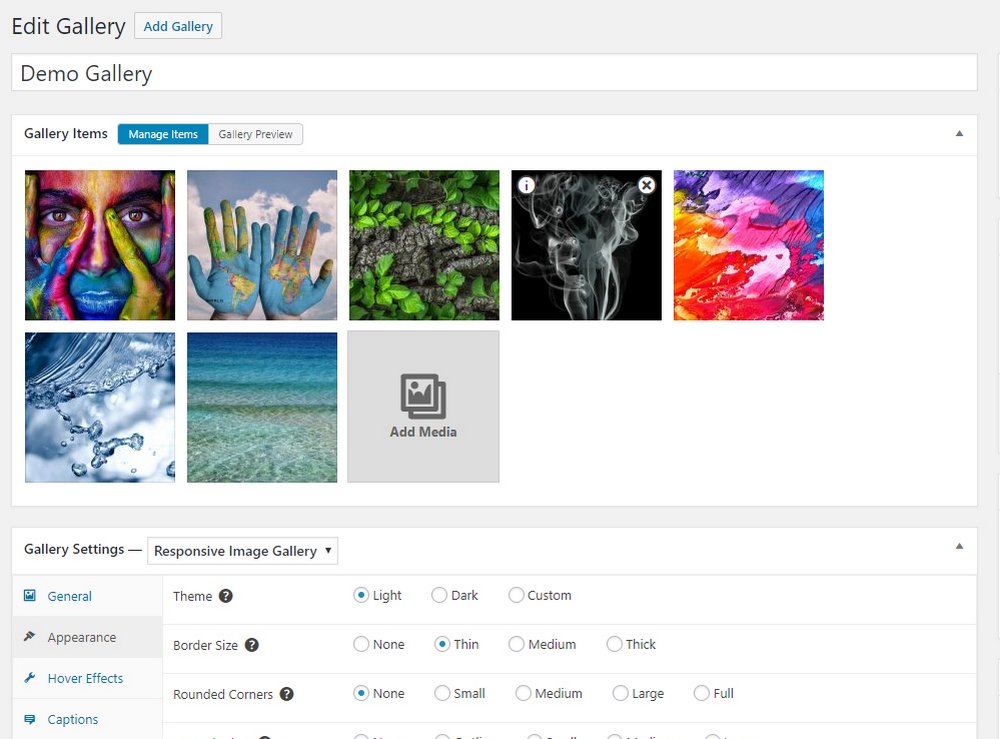Viewport: 1000px width, 739px height.
Task: Select the colorful abstract paint thumbnail
Action: pyautogui.click(x=749, y=245)
